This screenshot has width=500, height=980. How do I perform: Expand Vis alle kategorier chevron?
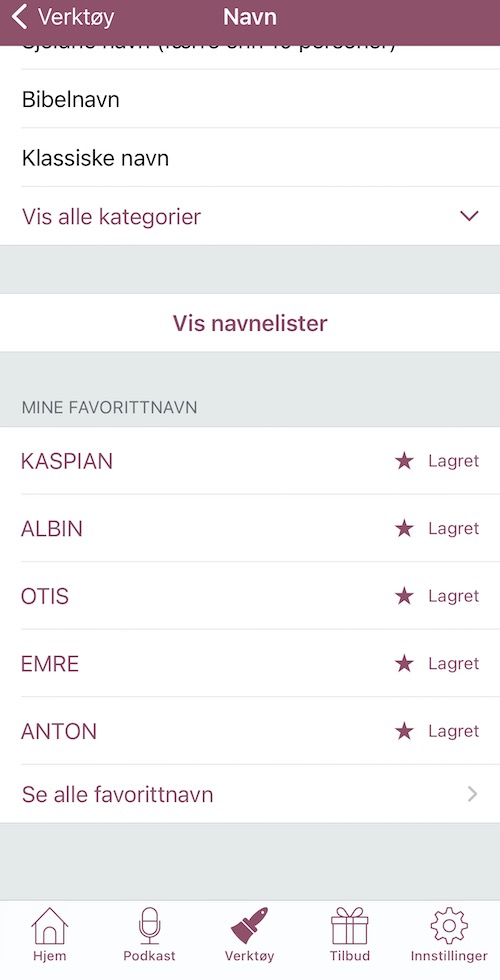click(469, 216)
